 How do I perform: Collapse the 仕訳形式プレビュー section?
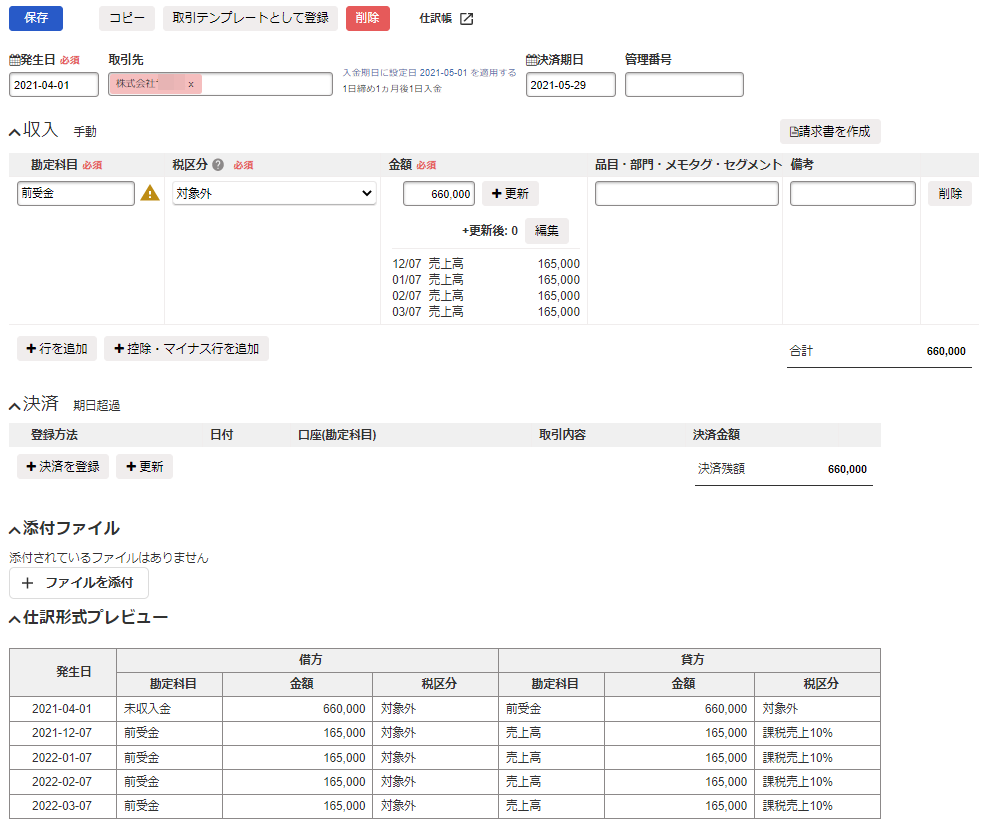click(15, 619)
